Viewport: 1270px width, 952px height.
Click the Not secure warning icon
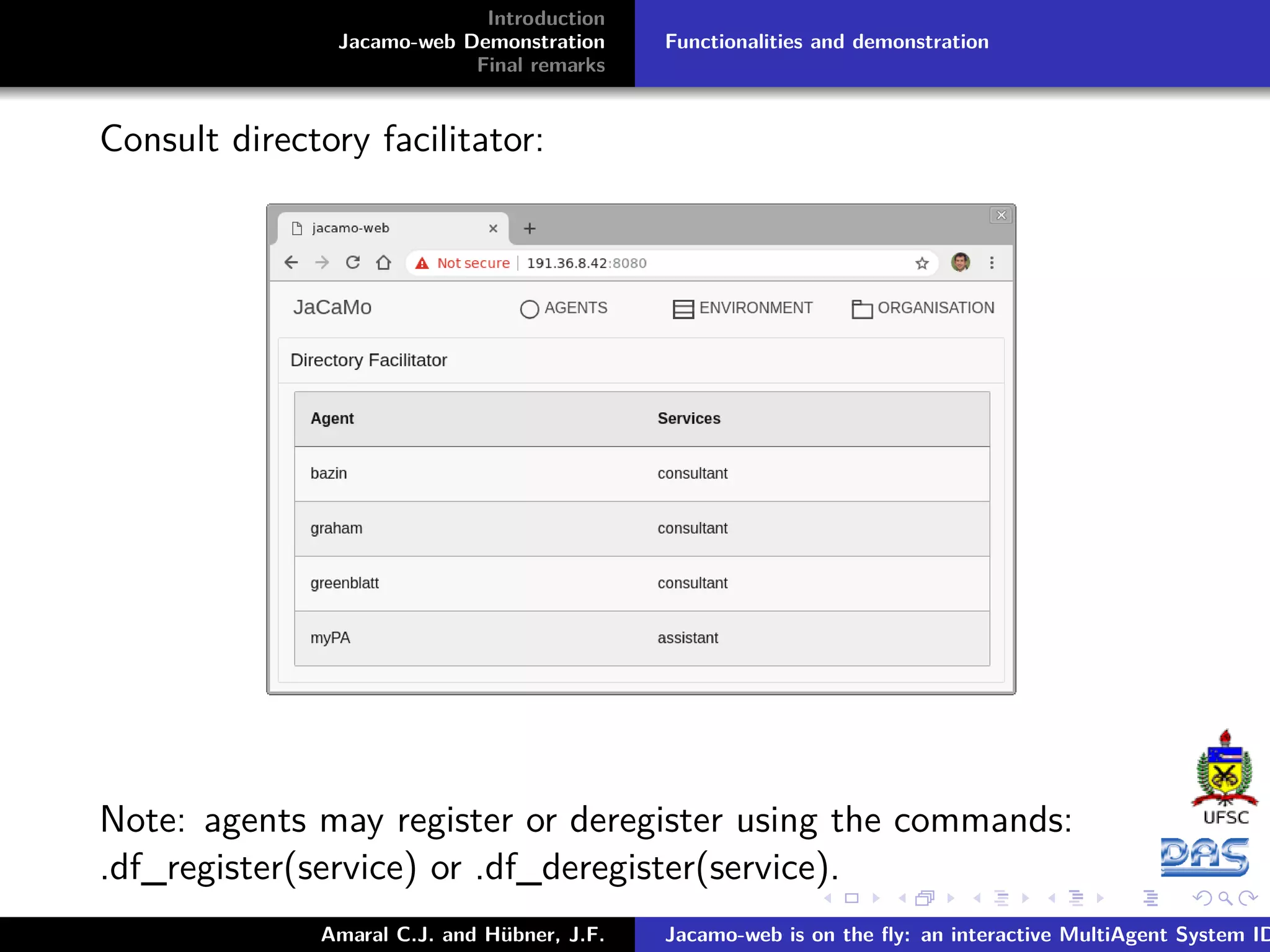click(422, 263)
